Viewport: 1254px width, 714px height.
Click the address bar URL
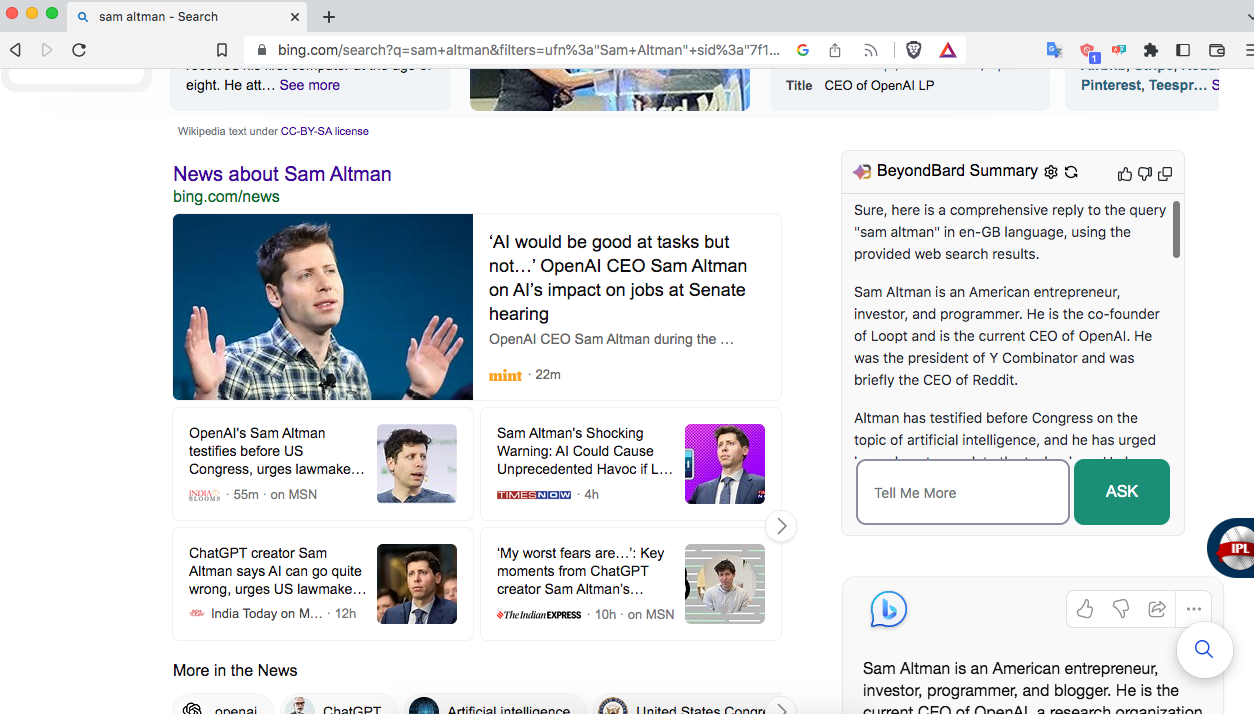point(529,50)
